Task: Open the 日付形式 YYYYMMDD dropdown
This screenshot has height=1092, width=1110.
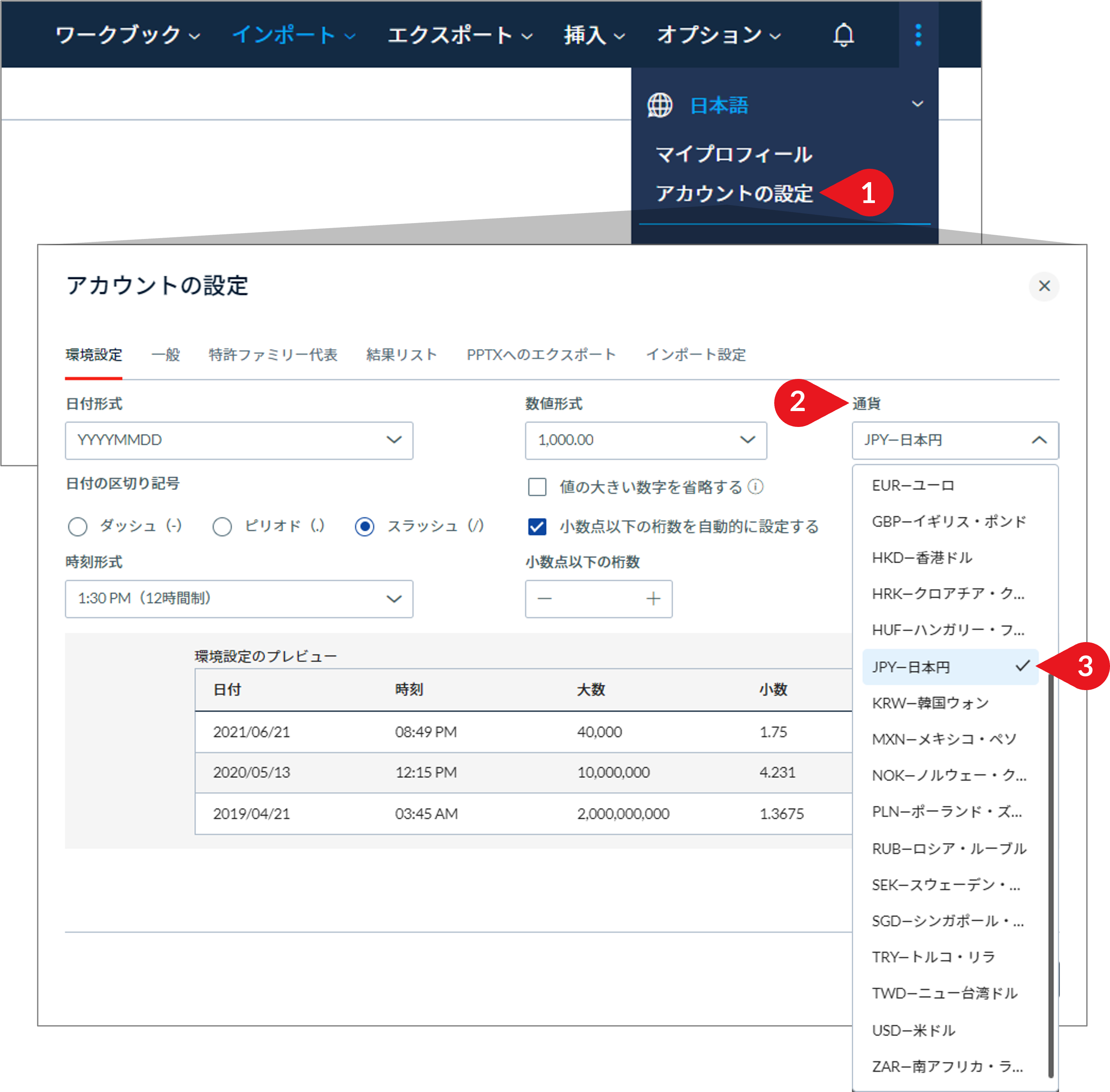Action: tap(239, 440)
